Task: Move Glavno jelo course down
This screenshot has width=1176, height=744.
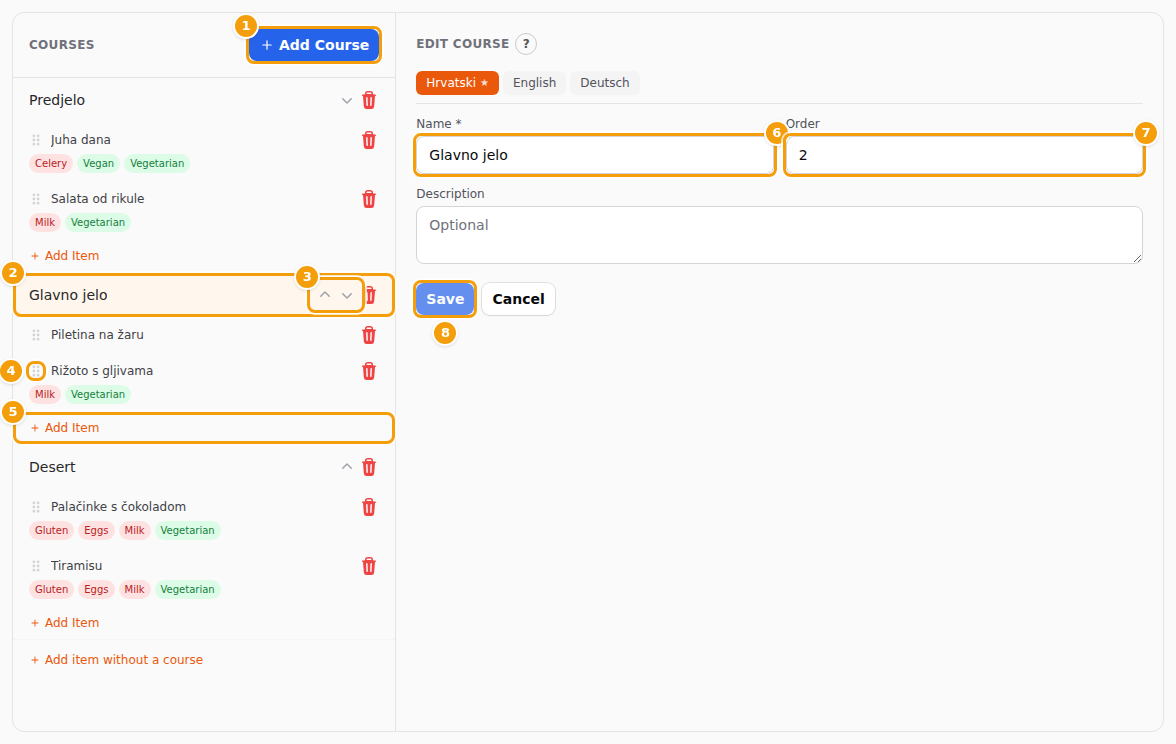Action: pyautogui.click(x=346, y=296)
